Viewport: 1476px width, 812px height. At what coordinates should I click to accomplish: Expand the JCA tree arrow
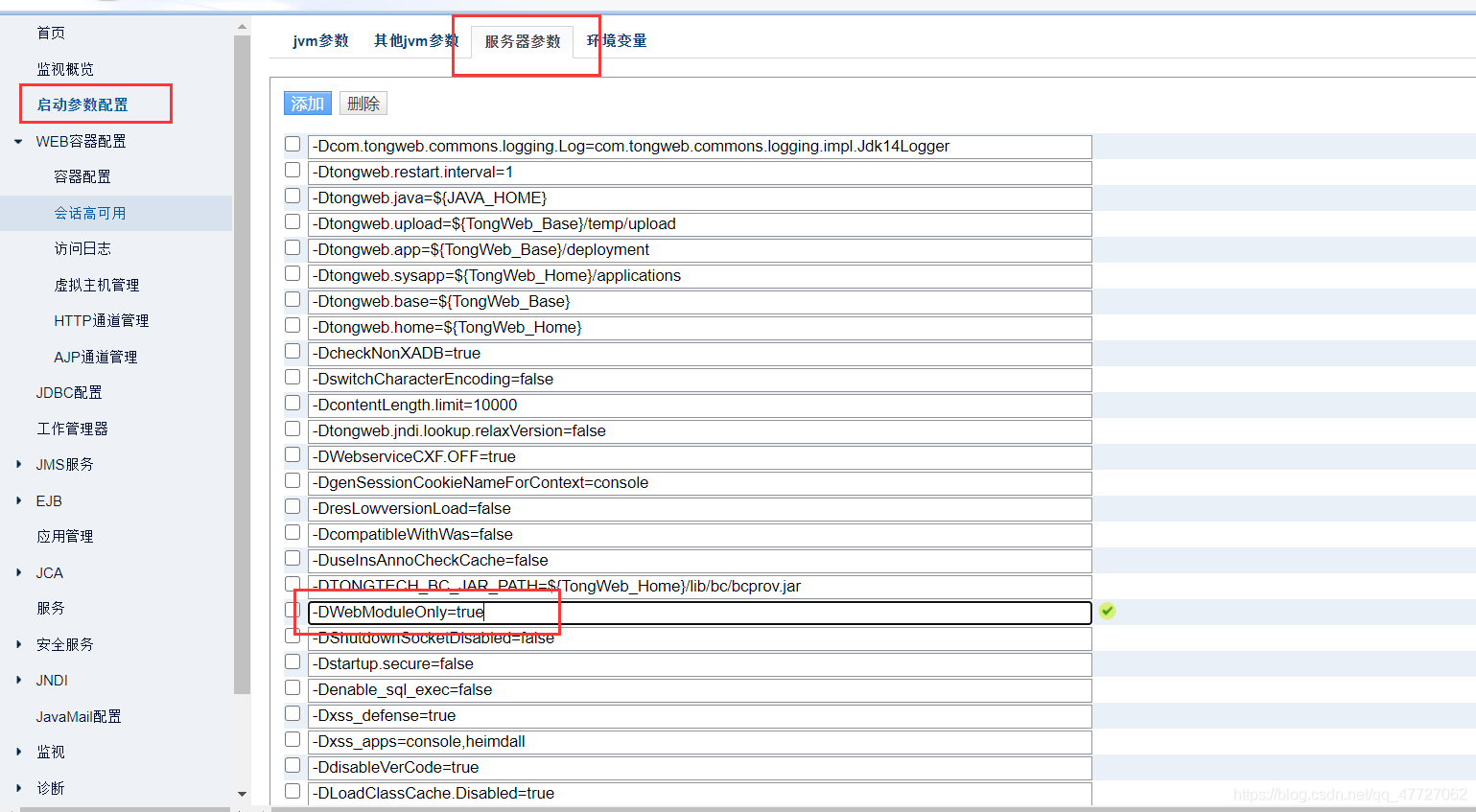pyautogui.click(x=18, y=572)
